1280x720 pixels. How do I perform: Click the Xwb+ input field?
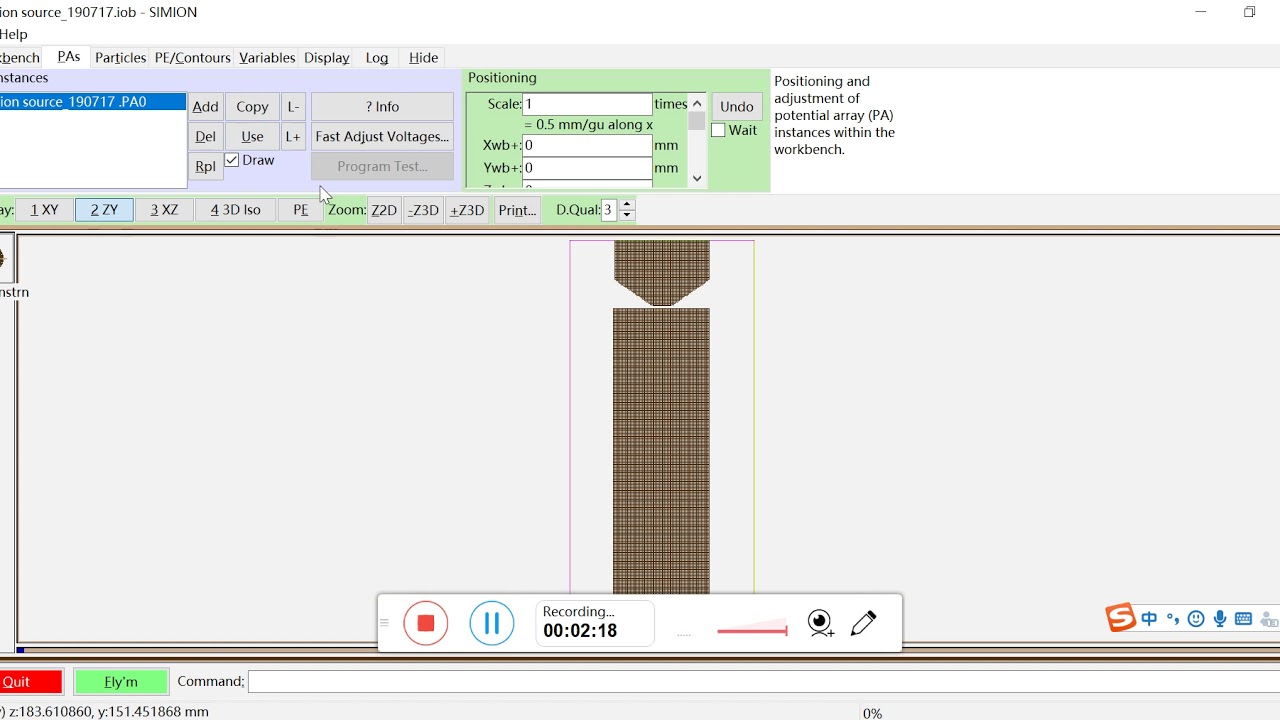[x=587, y=146]
